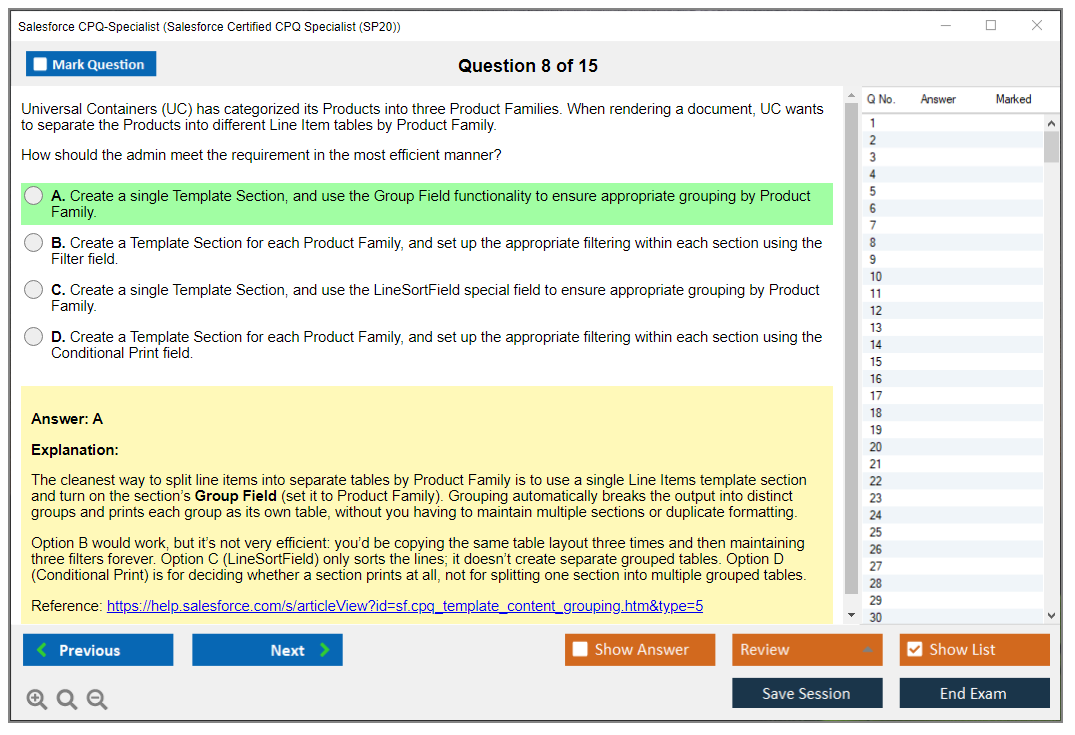Click the reset zoom magnifier icon
Screen dimensions: 1075x735
(67, 700)
